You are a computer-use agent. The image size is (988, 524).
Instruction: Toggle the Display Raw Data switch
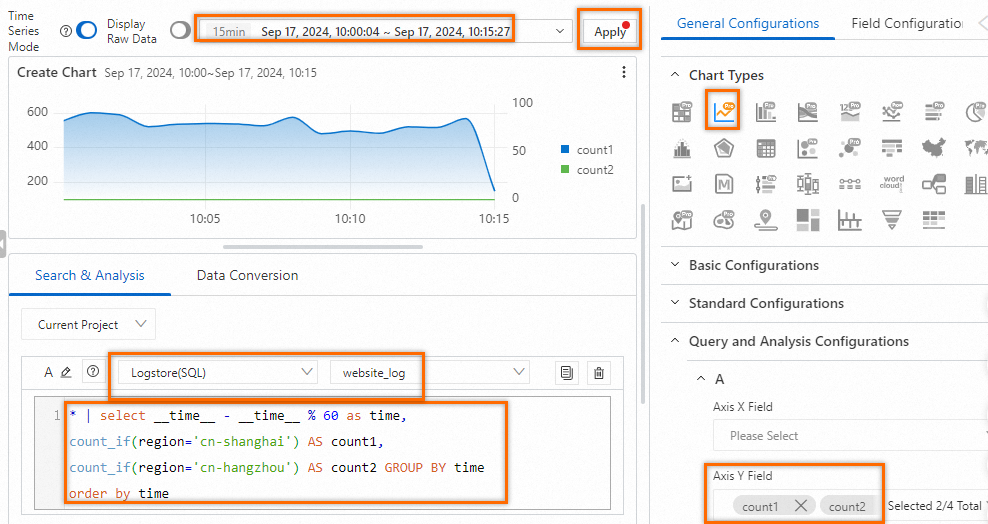(180, 30)
